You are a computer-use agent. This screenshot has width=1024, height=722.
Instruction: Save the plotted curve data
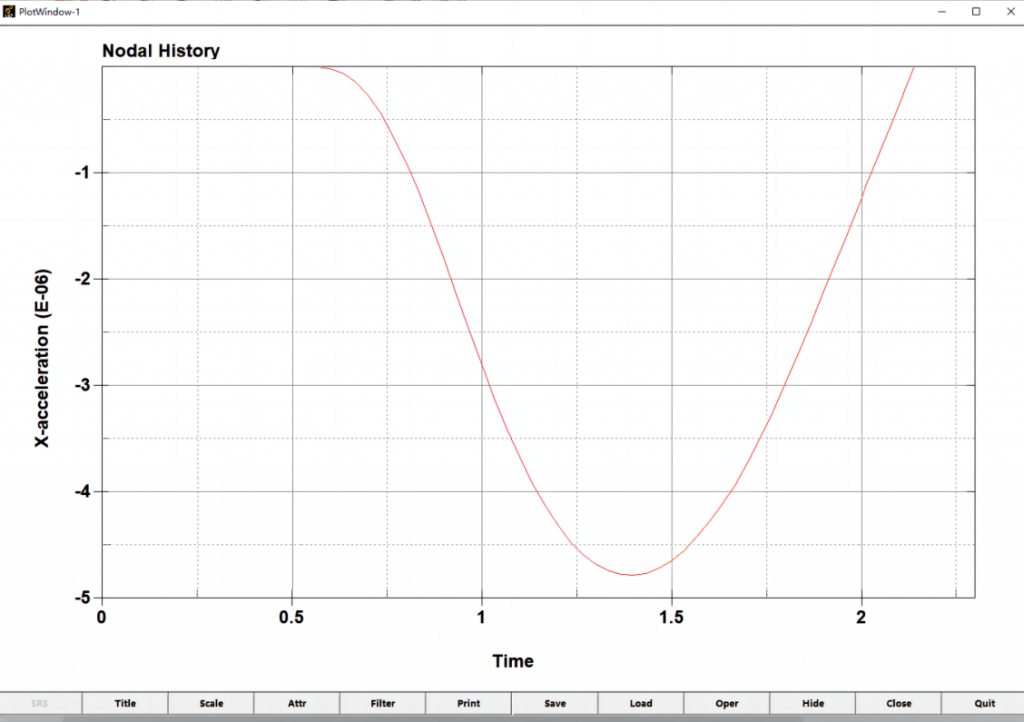(555, 703)
